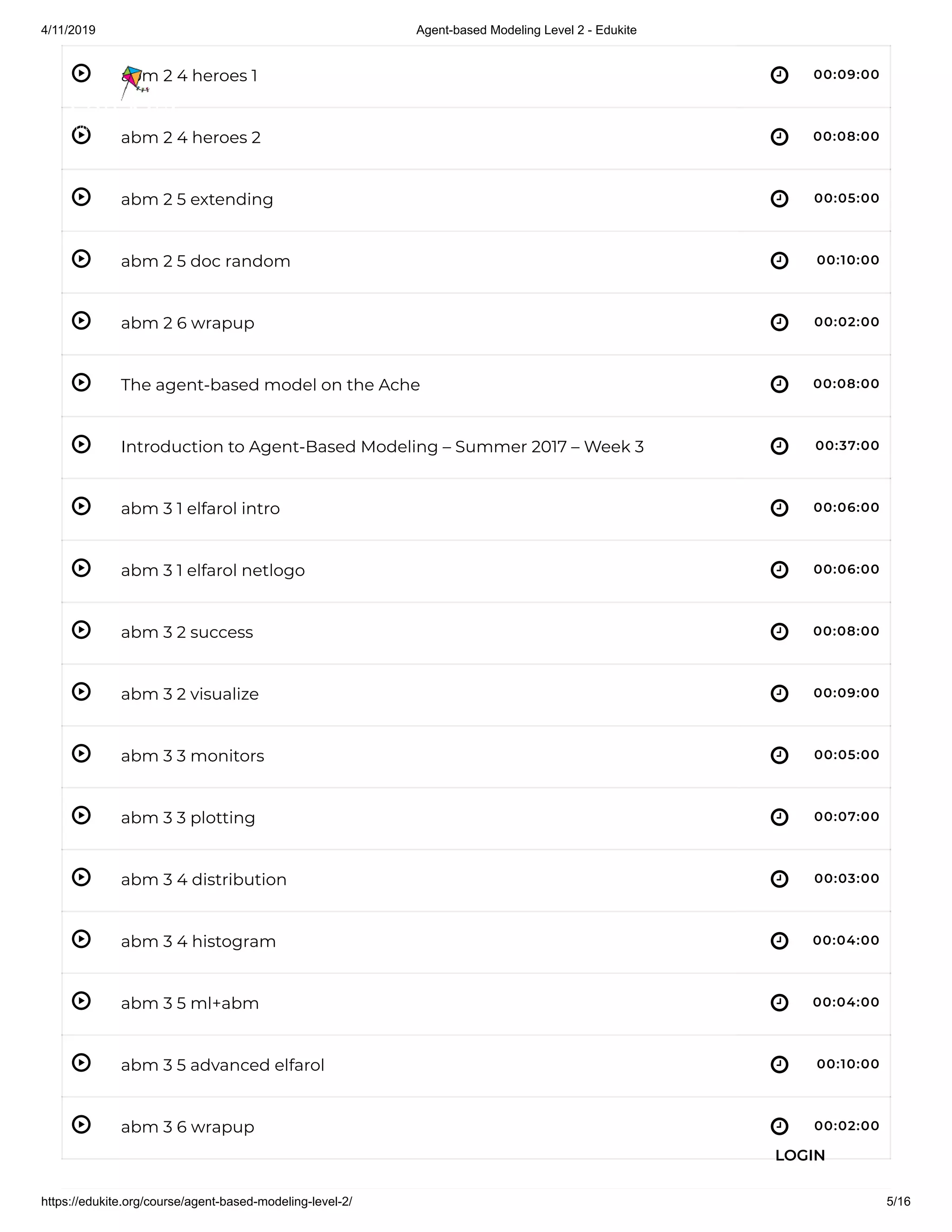Image resolution: width=952 pixels, height=1232 pixels.
Task: Select the abm 3 1 elfarol intro lesson
Action: click(x=200, y=509)
